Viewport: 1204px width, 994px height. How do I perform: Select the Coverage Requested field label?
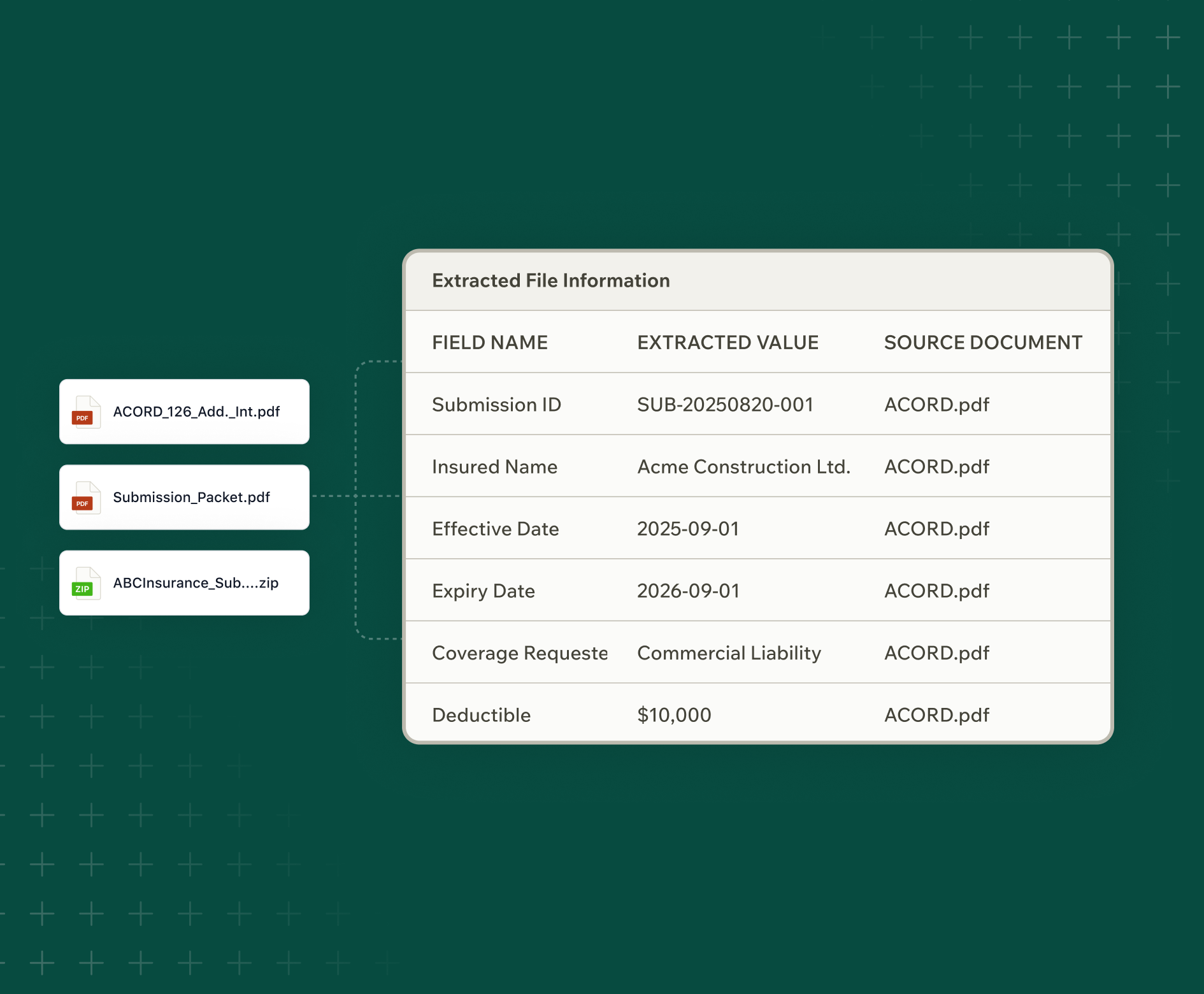[x=520, y=653]
